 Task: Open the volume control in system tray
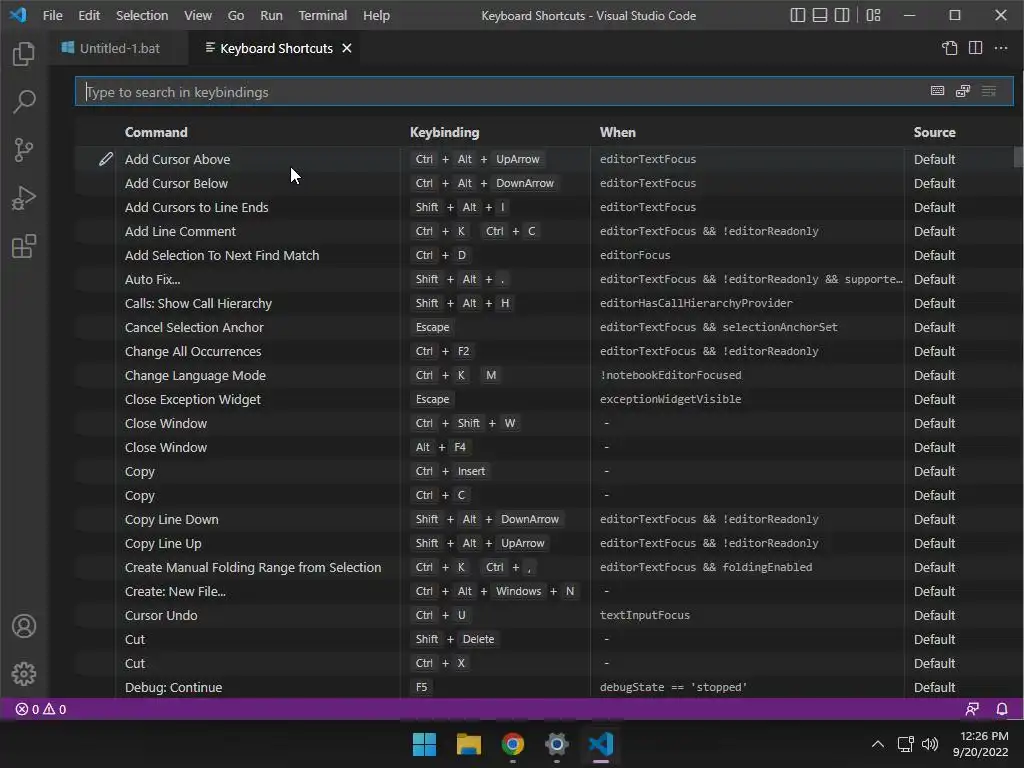coord(930,744)
